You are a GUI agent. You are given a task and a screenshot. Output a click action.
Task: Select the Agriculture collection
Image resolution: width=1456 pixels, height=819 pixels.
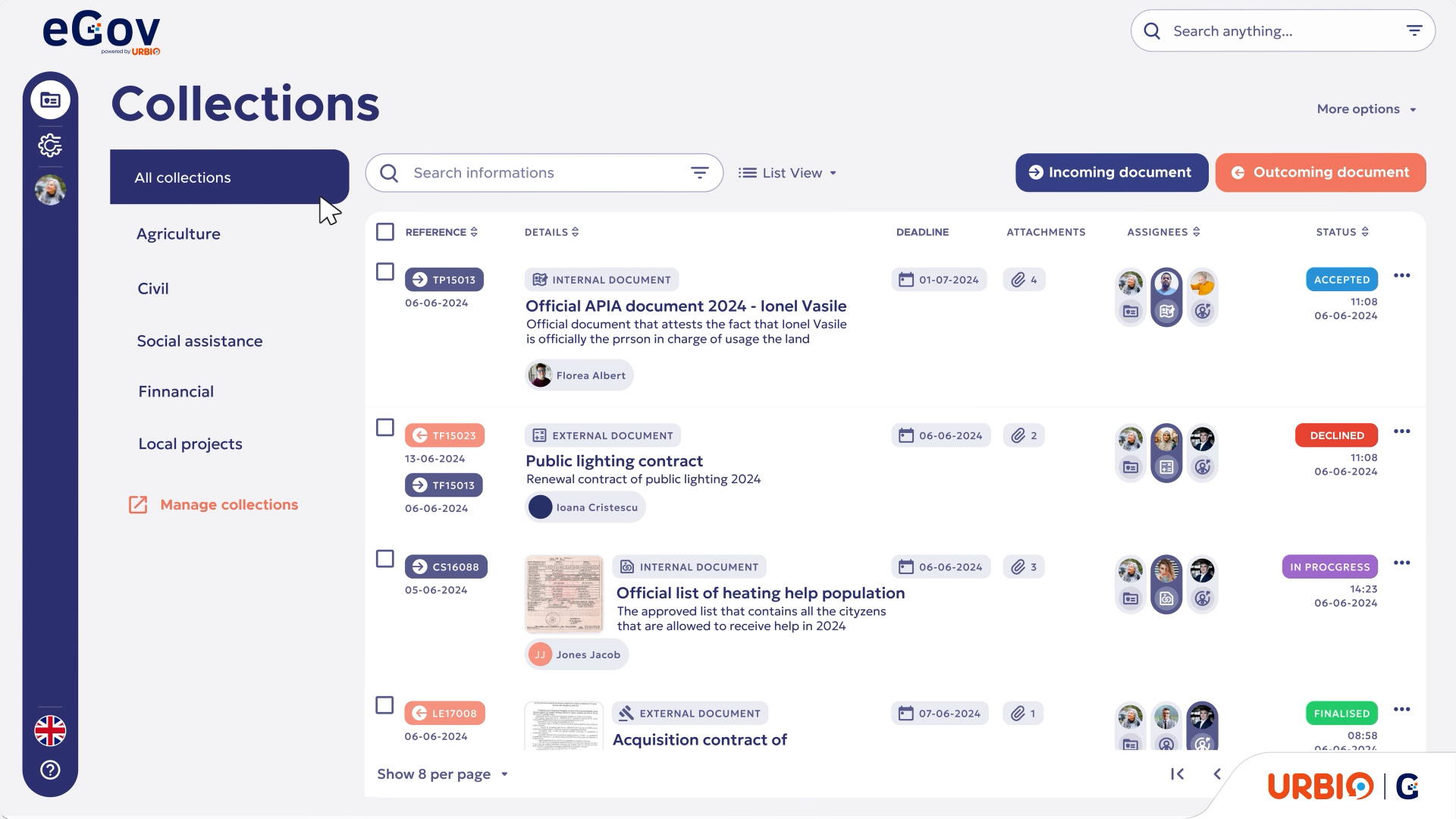[x=178, y=234]
